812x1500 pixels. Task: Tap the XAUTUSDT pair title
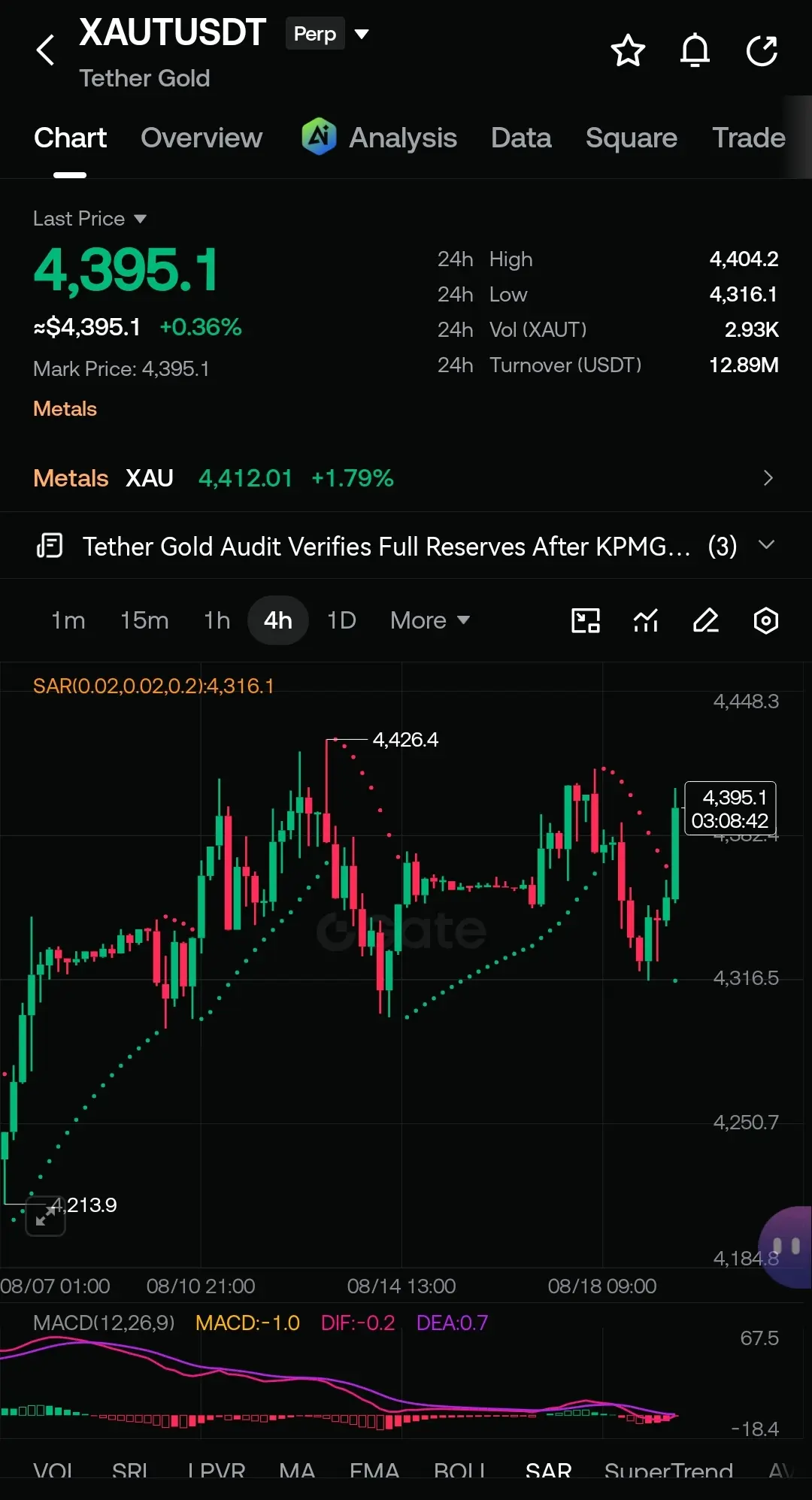click(173, 32)
